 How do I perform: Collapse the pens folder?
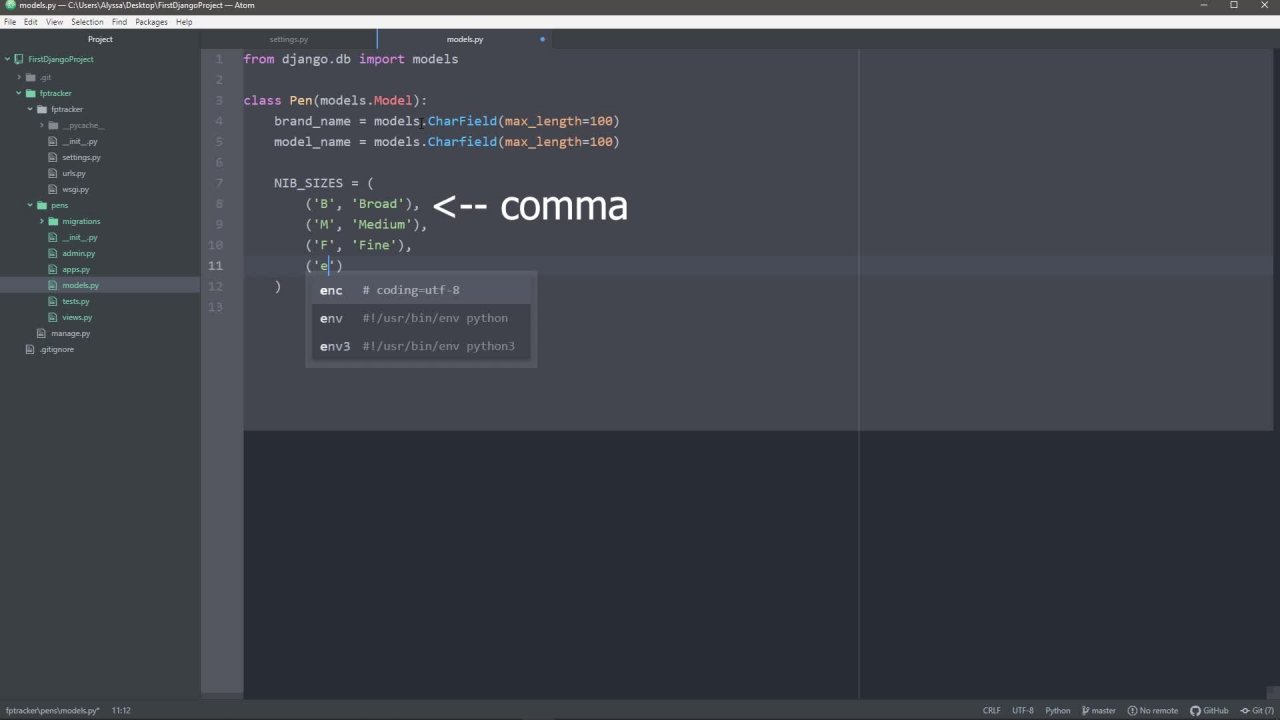coord(30,205)
